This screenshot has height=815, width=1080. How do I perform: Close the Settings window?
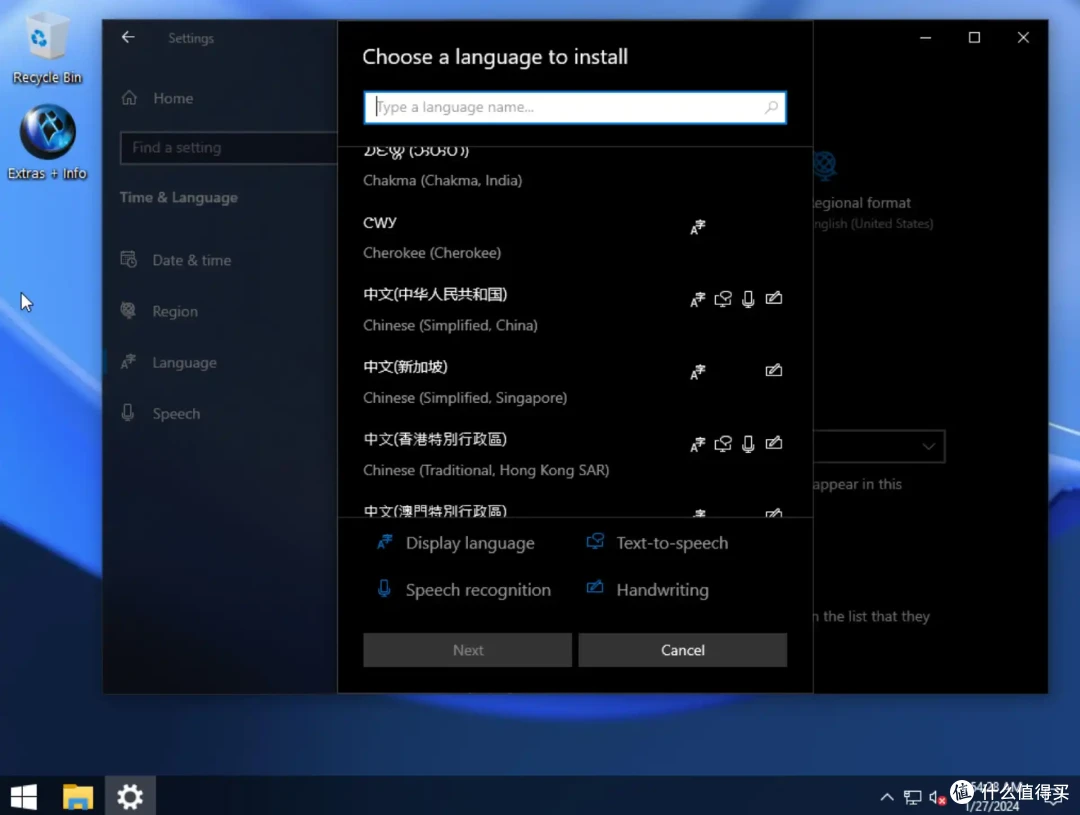pyautogui.click(x=1024, y=38)
